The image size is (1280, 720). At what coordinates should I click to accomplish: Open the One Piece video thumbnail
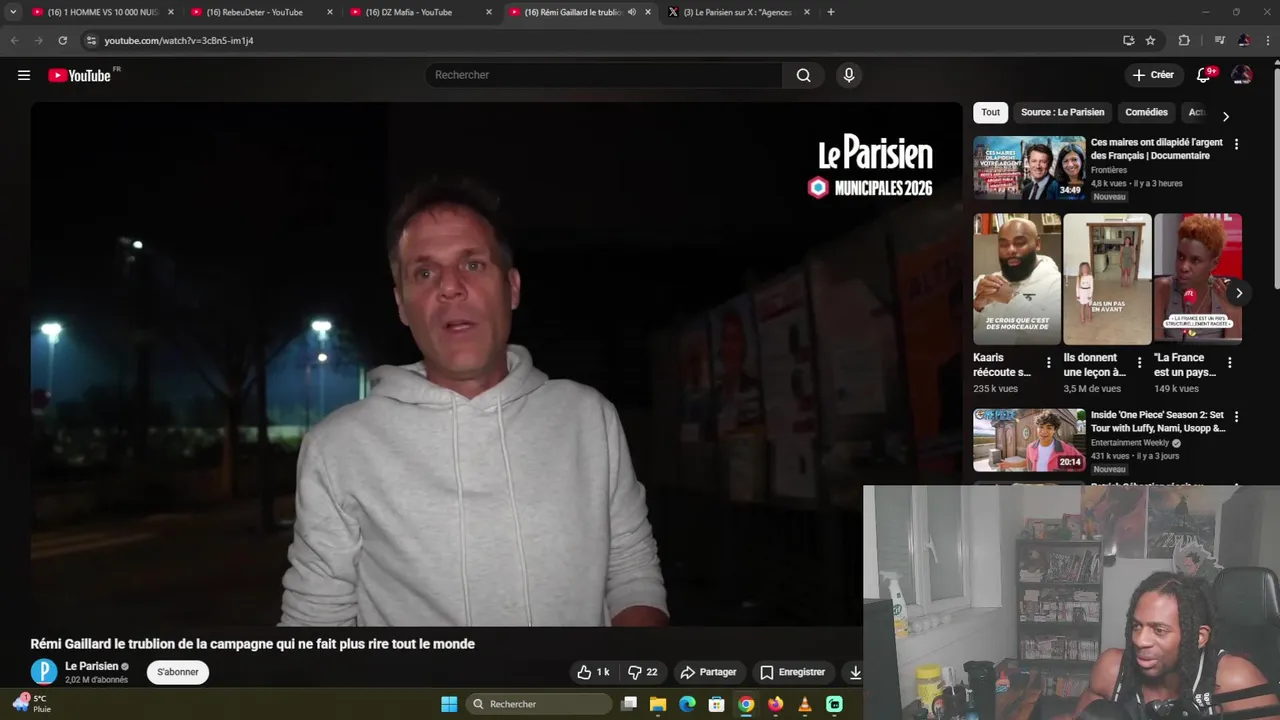1029,440
